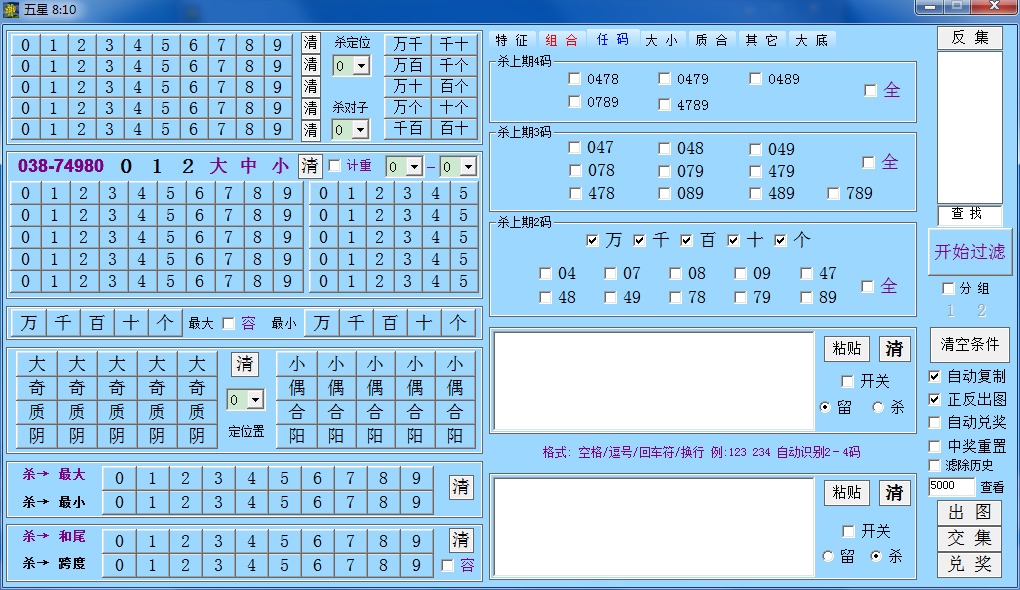Click the 反集 button
The image size is (1020, 590).
968,37
